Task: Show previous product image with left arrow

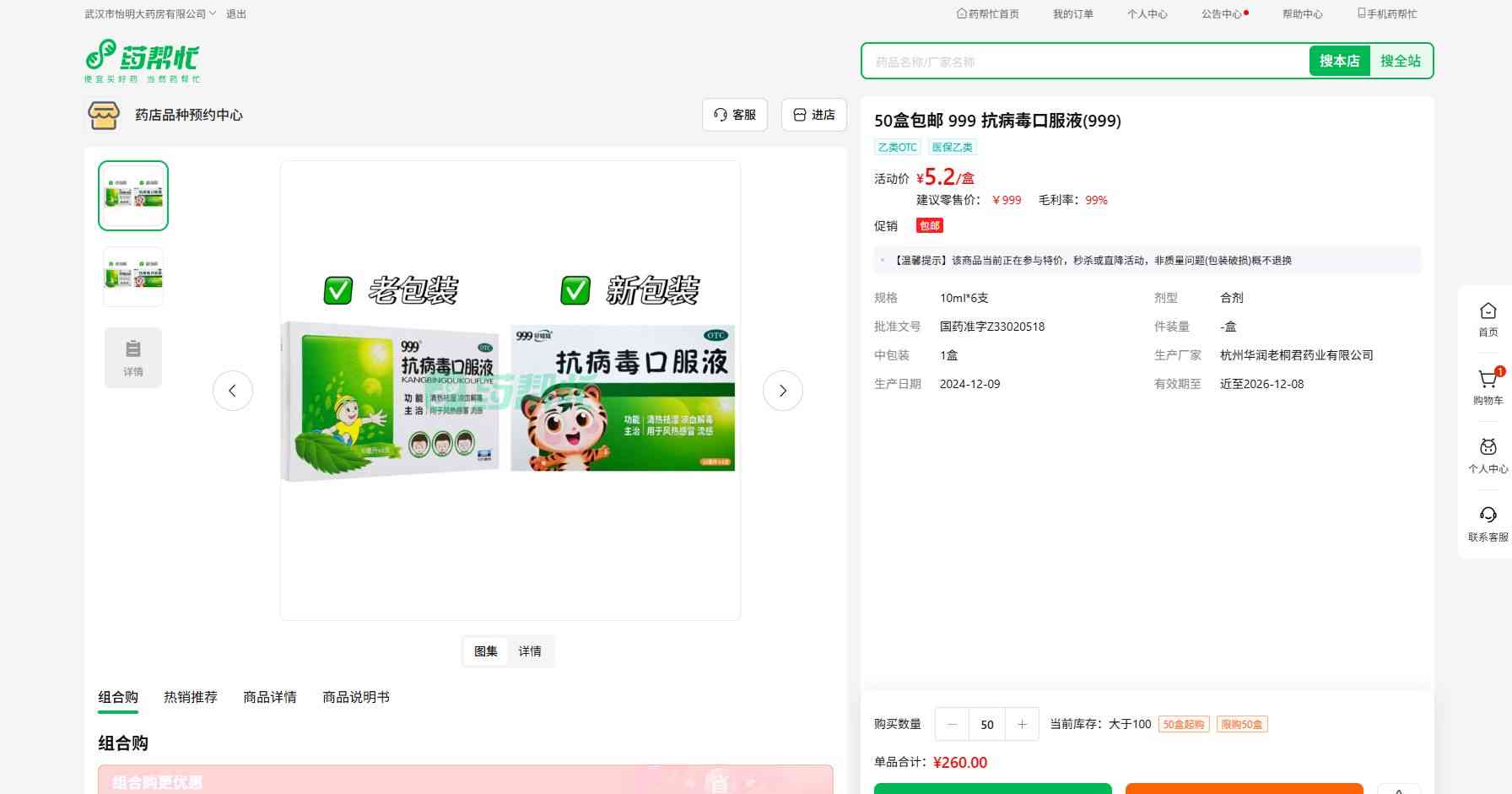Action: pos(233,391)
